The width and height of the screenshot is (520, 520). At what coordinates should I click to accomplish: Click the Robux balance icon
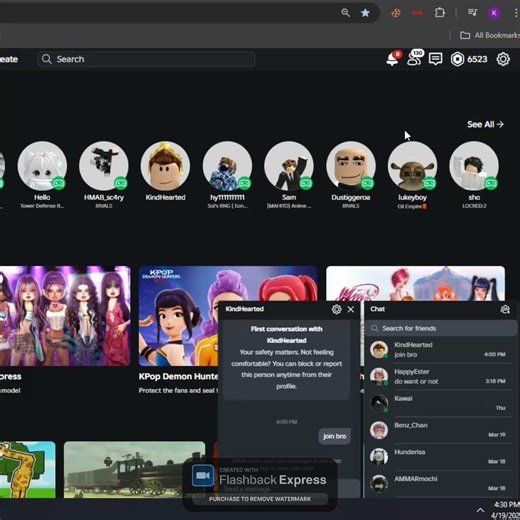(x=457, y=59)
